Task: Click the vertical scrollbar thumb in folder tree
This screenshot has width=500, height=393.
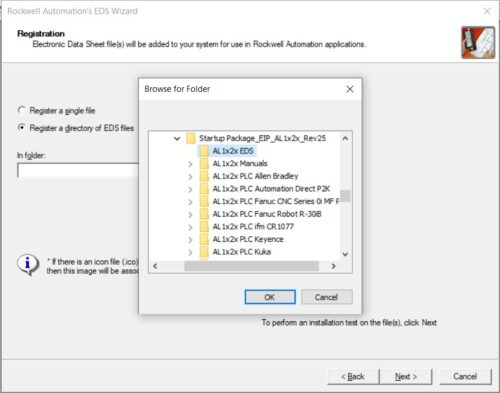Action: click(345, 196)
